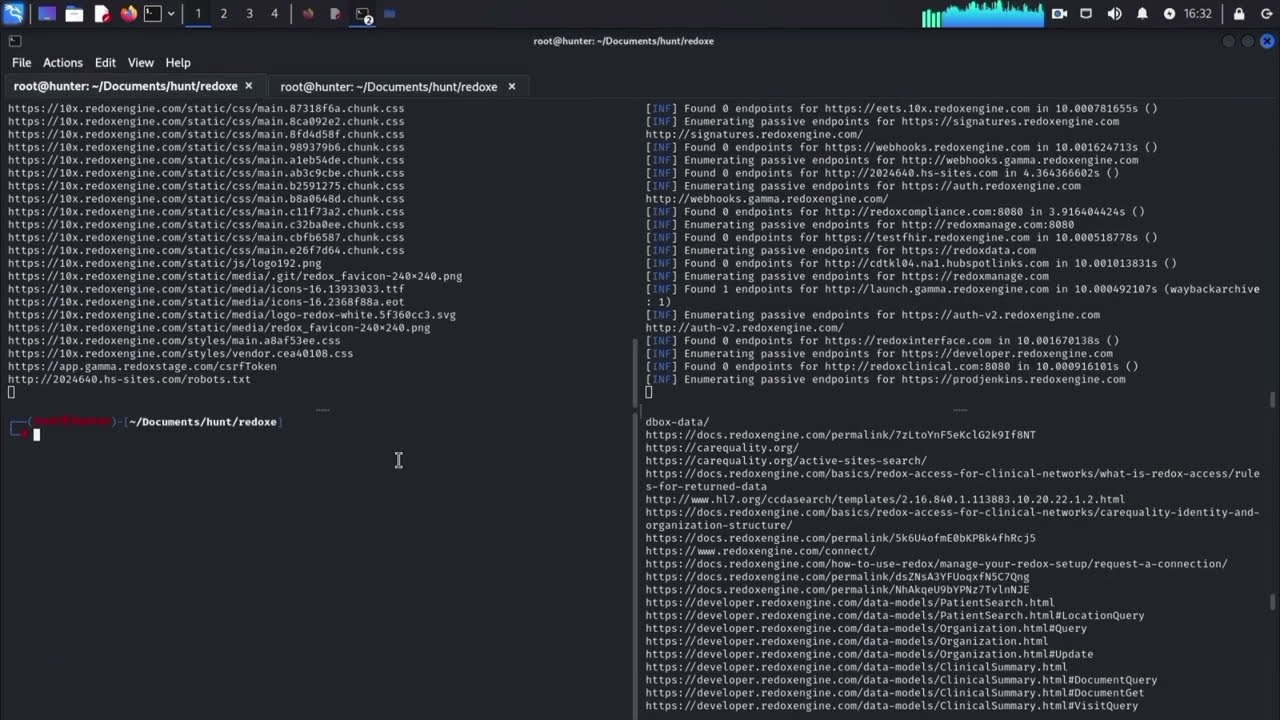Viewport: 1280px width, 720px height.
Task: Launch Firefox from the panel launcher
Action: point(128,14)
